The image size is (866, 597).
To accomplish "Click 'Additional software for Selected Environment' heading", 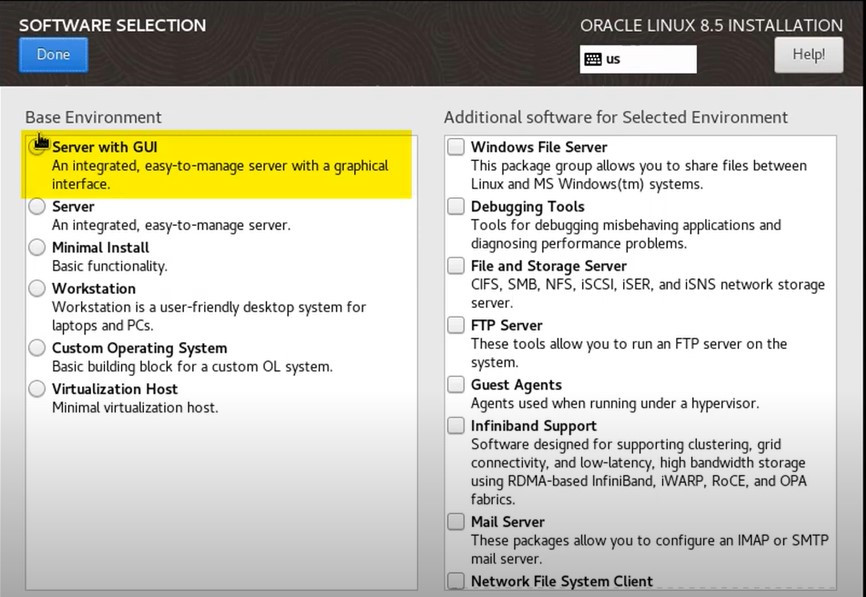I will pos(616,117).
